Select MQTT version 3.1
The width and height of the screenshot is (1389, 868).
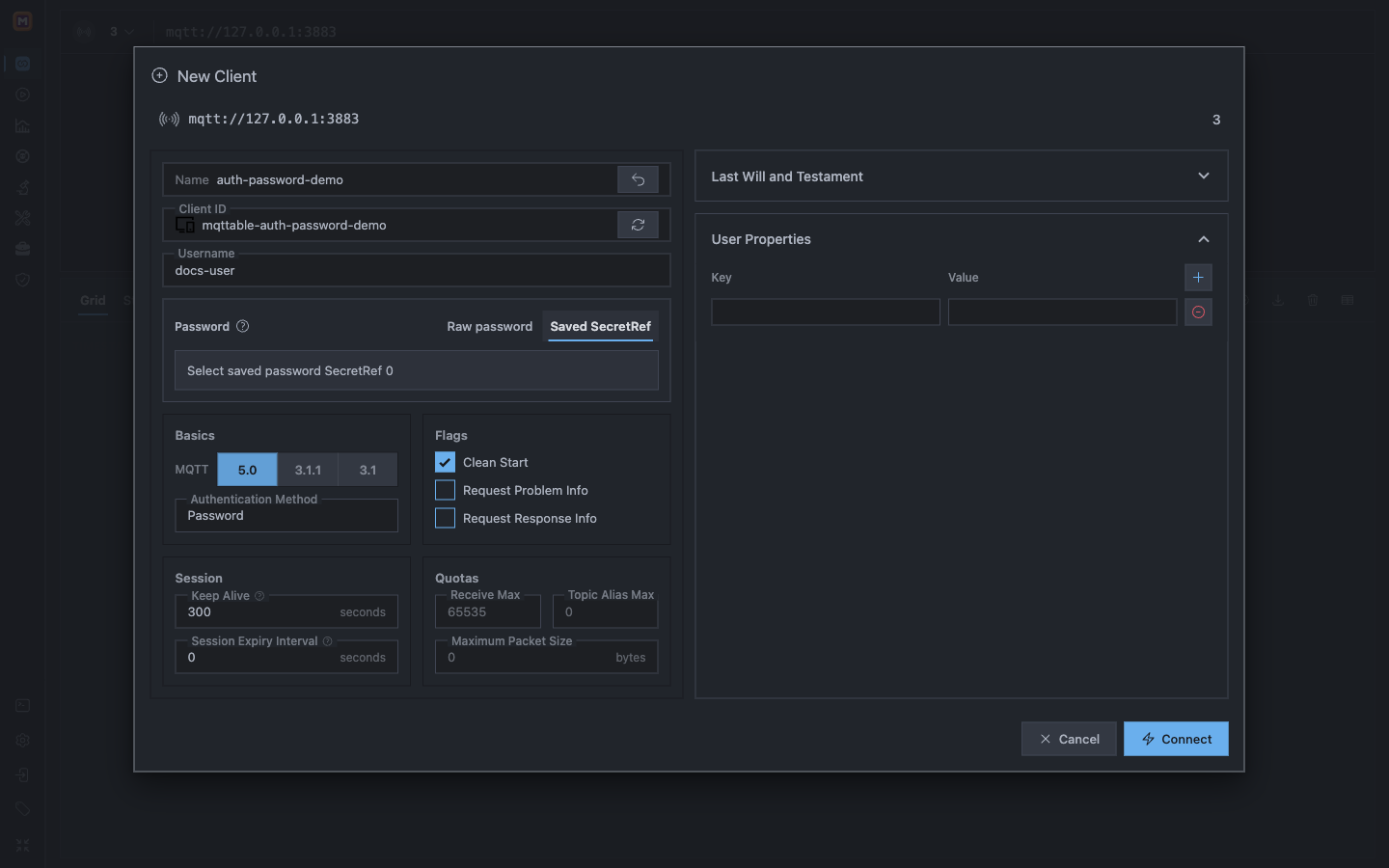pyautogui.click(x=368, y=470)
